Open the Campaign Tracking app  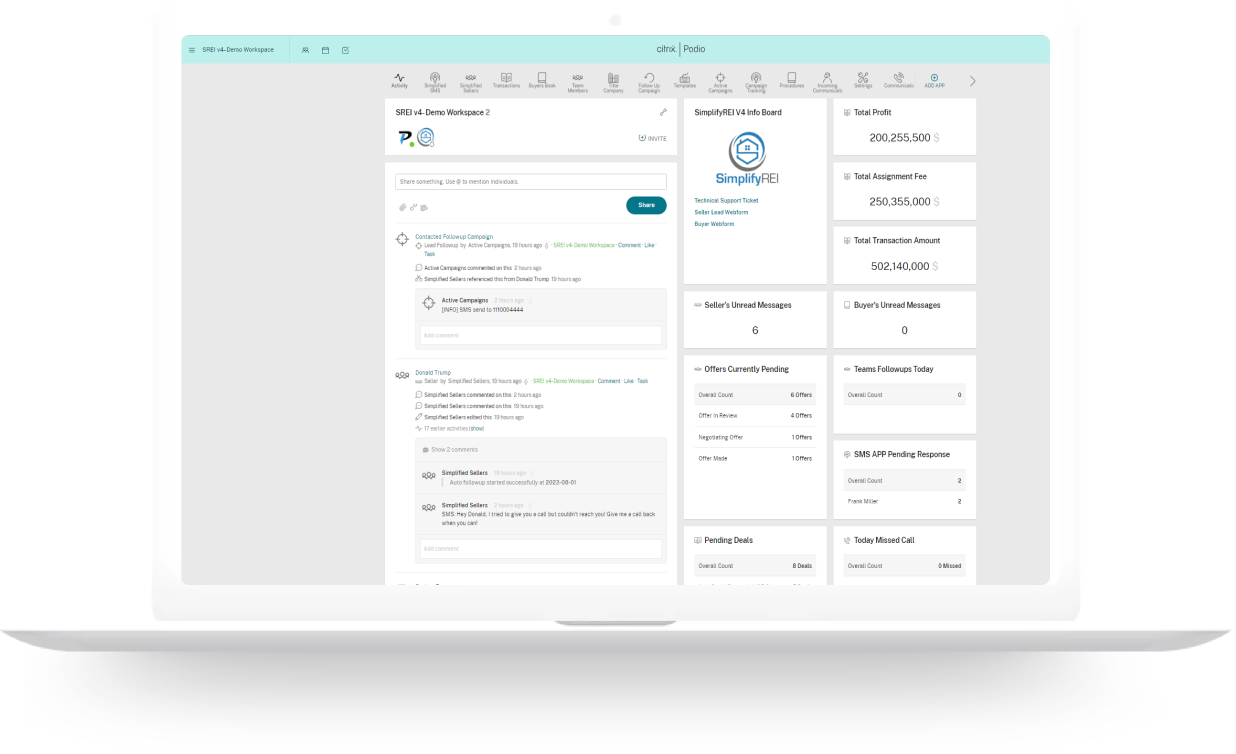coord(756,82)
